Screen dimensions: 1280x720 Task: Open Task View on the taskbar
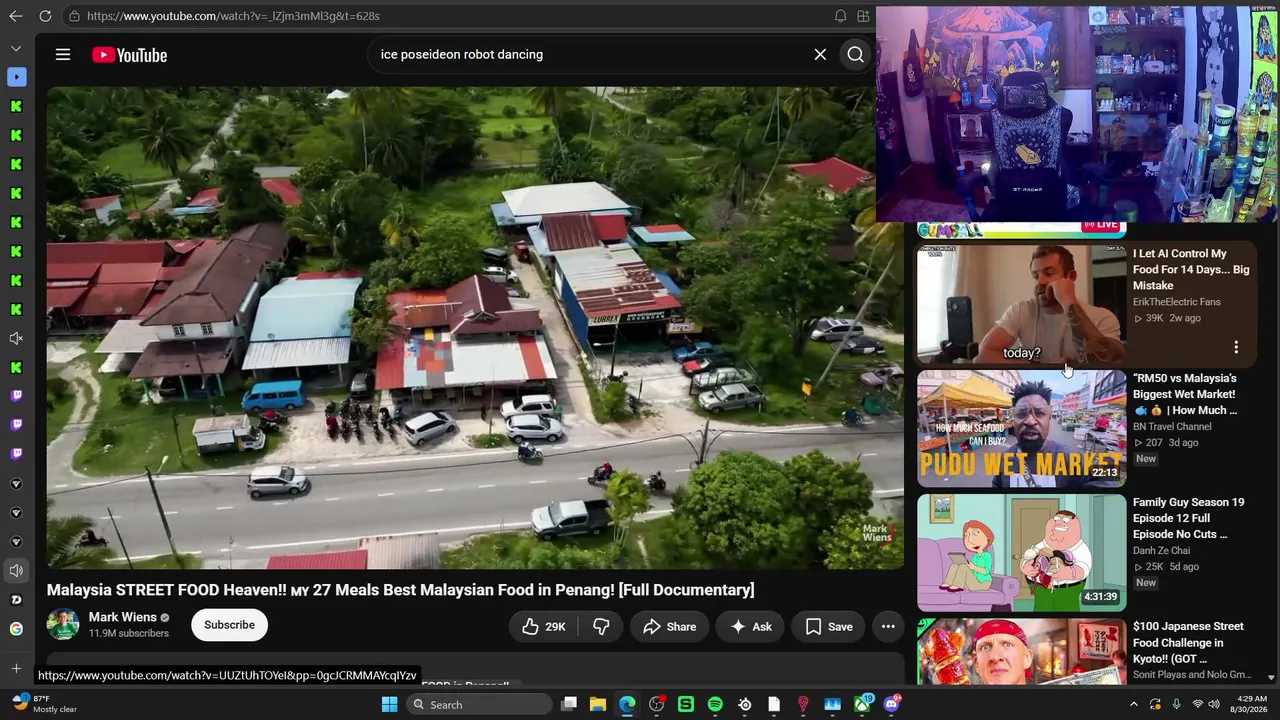click(569, 705)
